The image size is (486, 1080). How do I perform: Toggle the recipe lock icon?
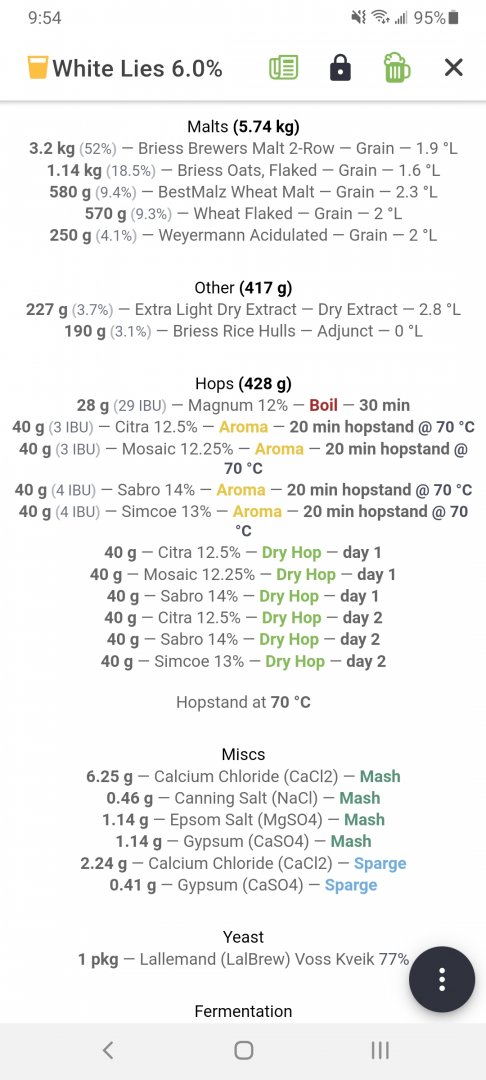click(340, 68)
